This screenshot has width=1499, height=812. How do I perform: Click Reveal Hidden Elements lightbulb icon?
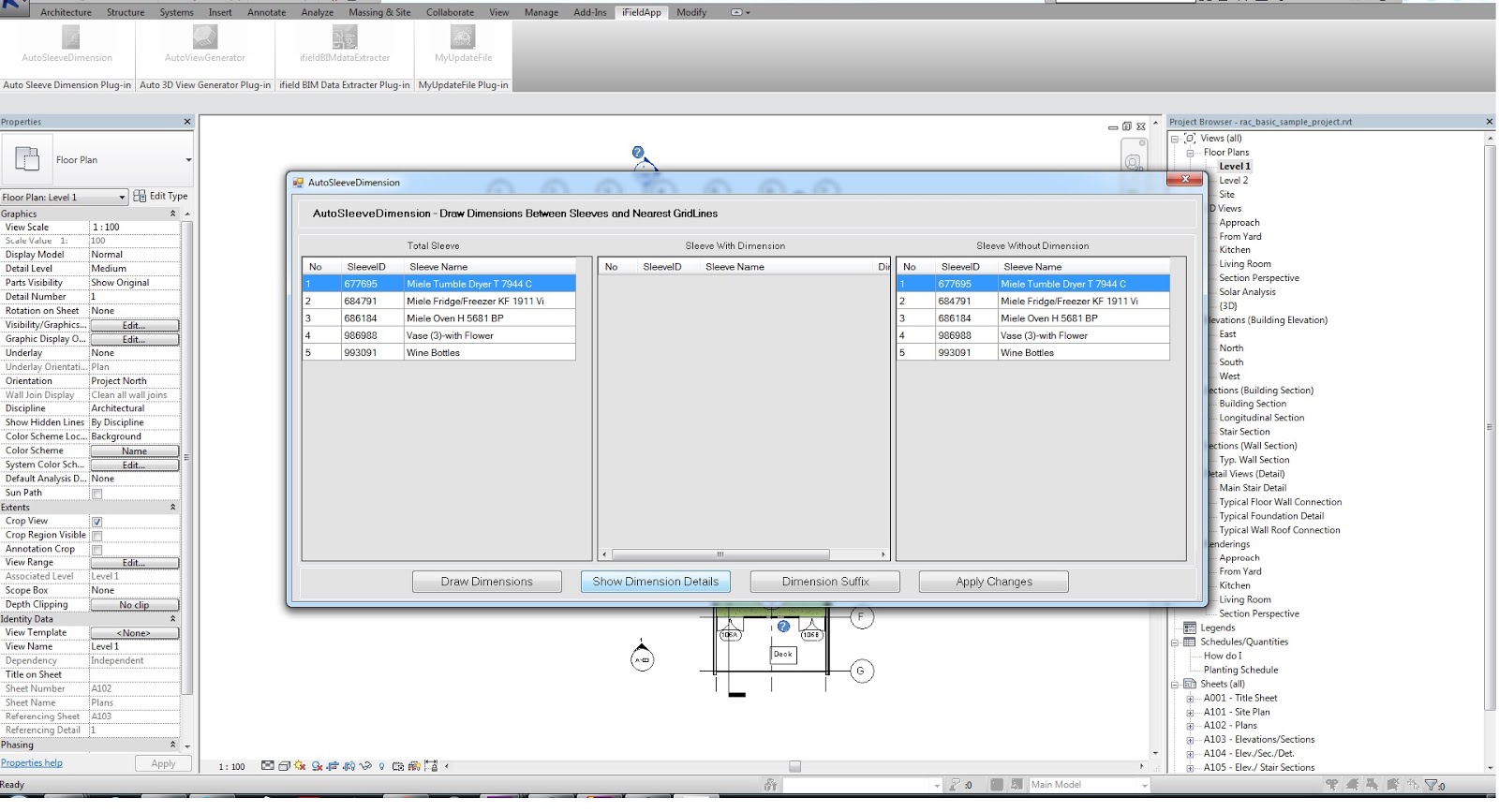pos(381,766)
